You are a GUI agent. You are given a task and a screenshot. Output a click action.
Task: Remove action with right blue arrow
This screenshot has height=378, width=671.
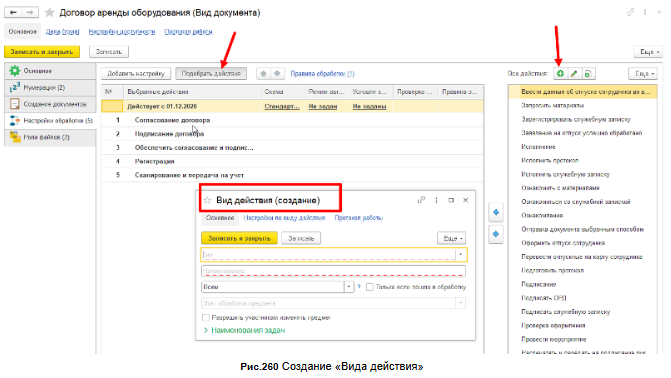tap(496, 234)
